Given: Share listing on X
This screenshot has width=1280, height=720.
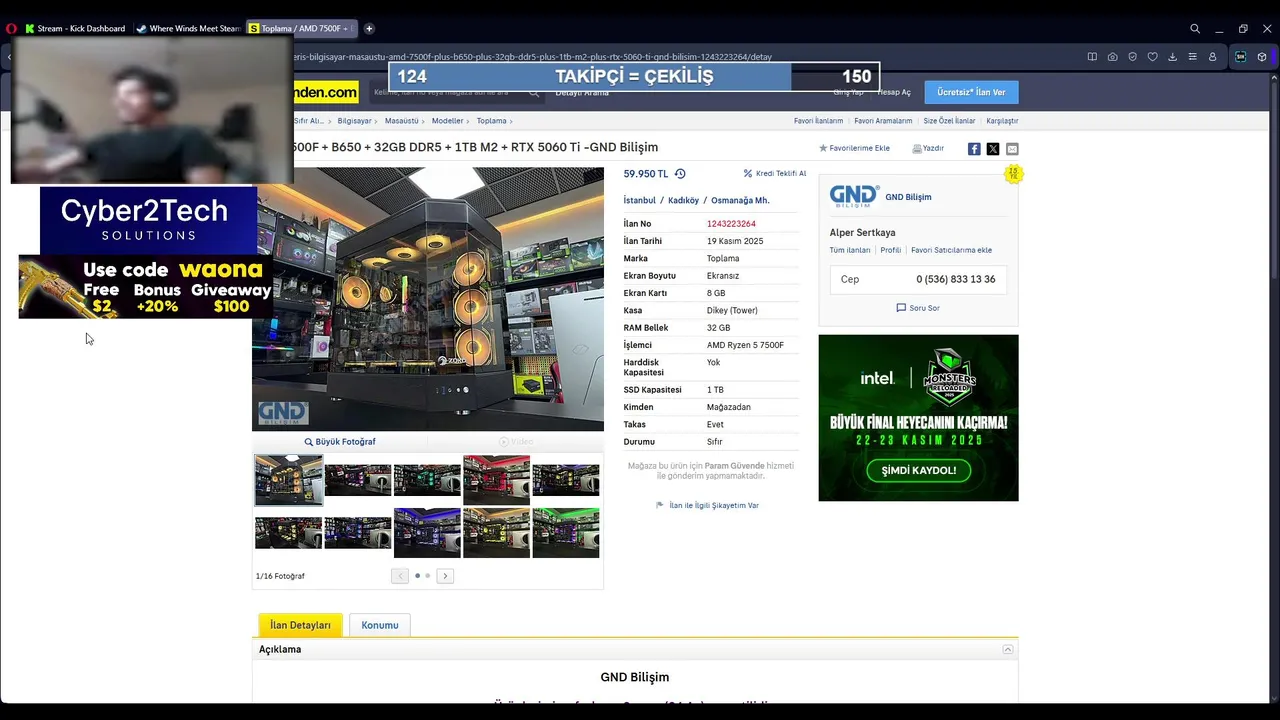Looking at the screenshot, I should coord(993,149).
